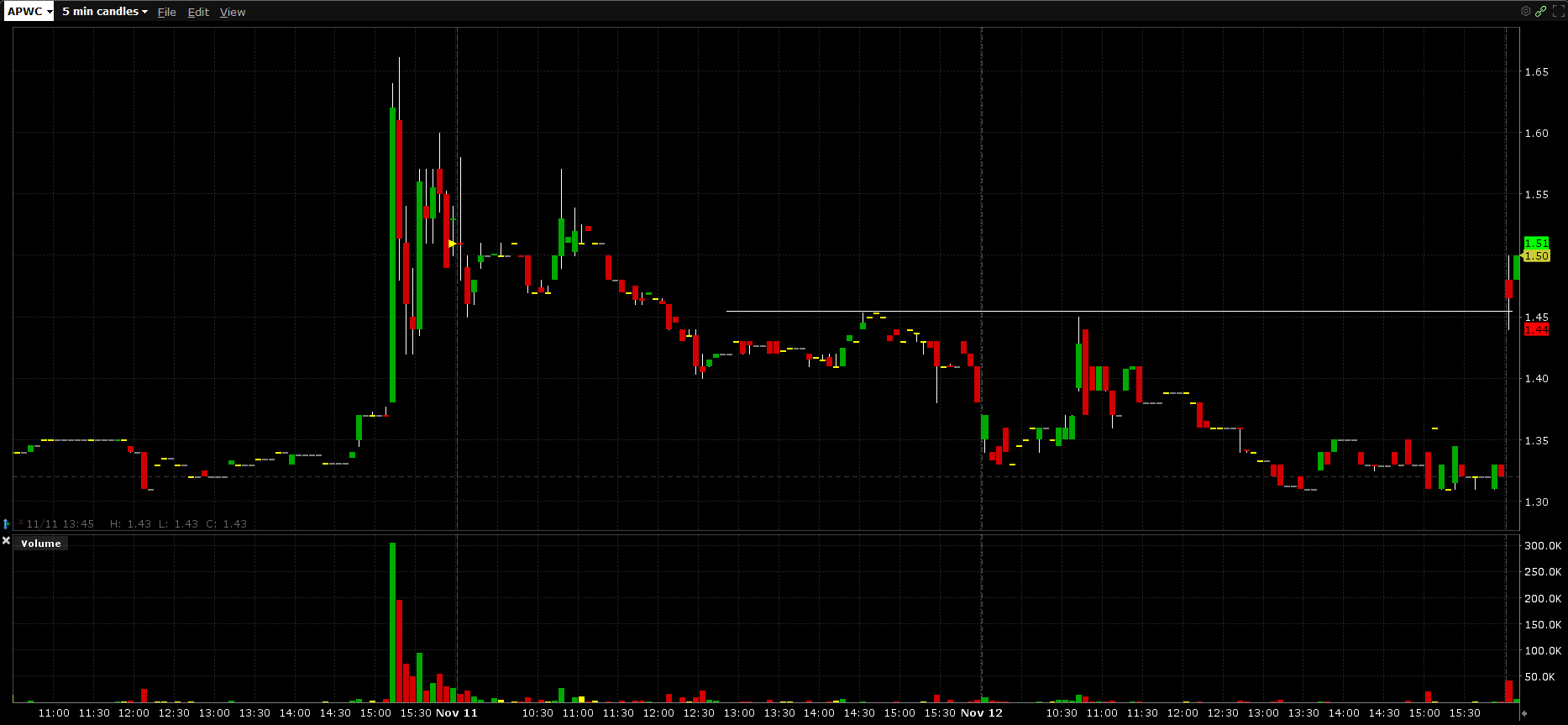Click the blue arrow pane resize icon
The width and height of the screenshot is (1568, 725).
(x=6, y=523)
